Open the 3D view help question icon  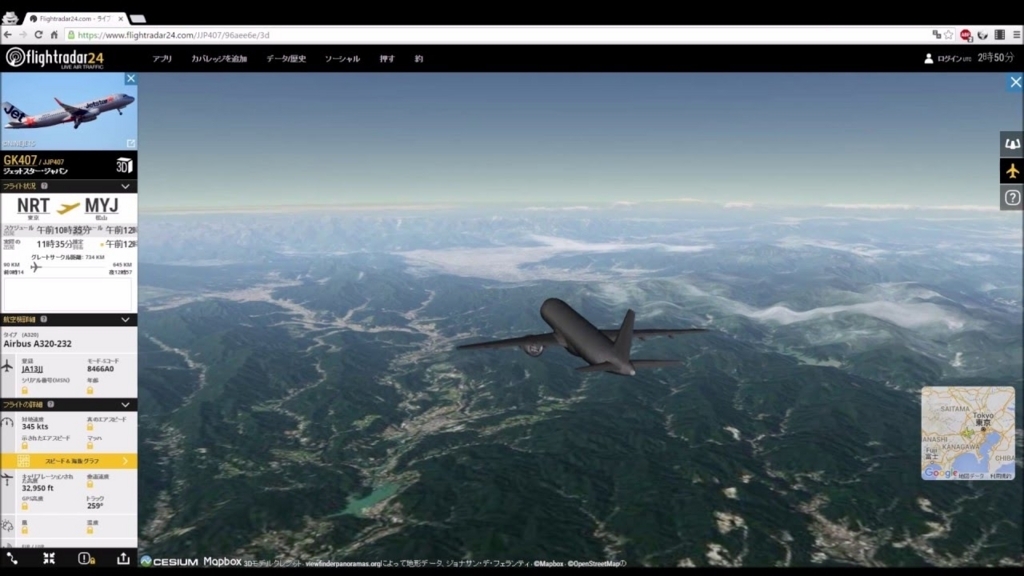click(1012, 198)
